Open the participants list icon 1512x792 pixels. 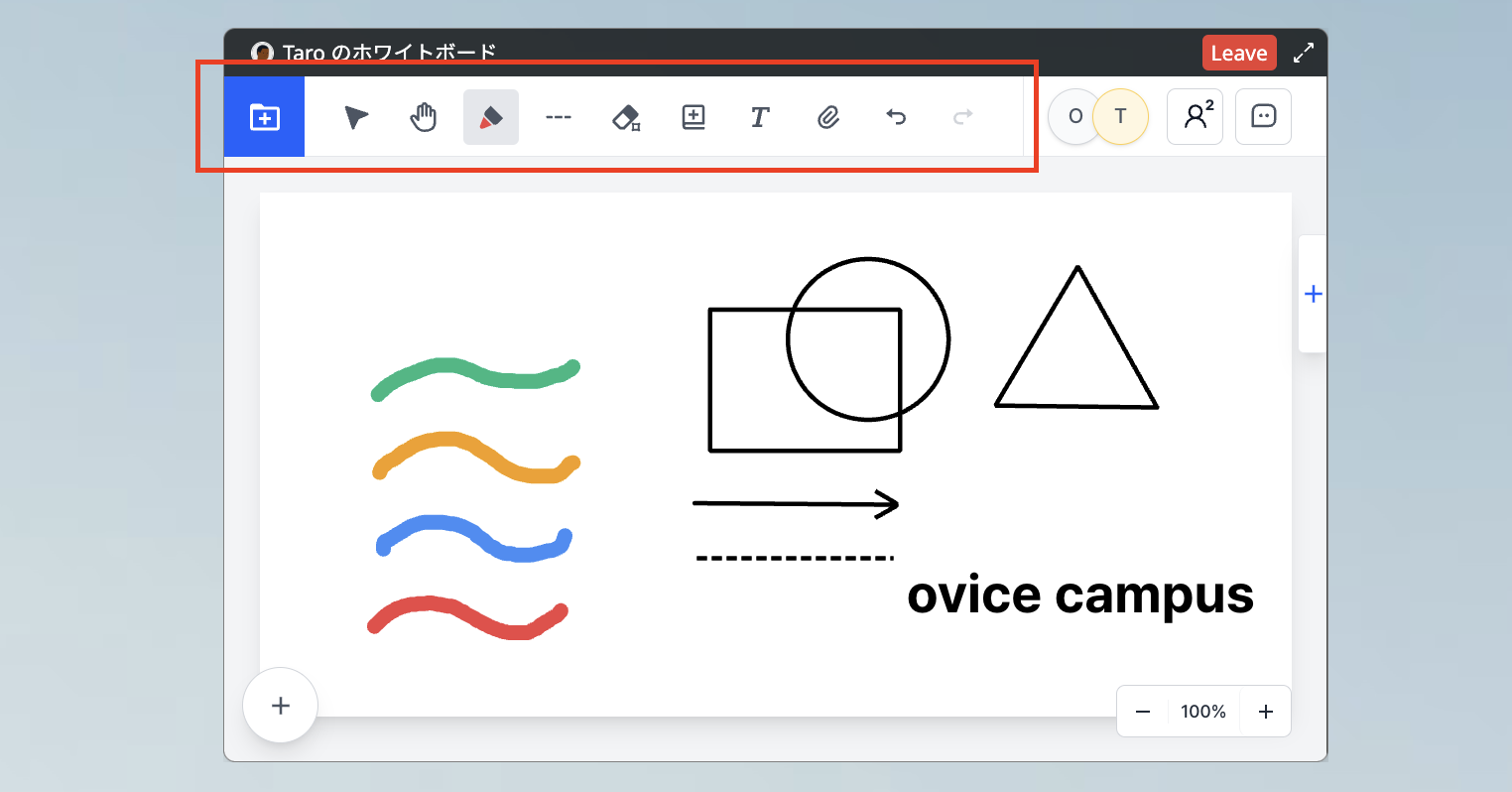click(1195, 117)
